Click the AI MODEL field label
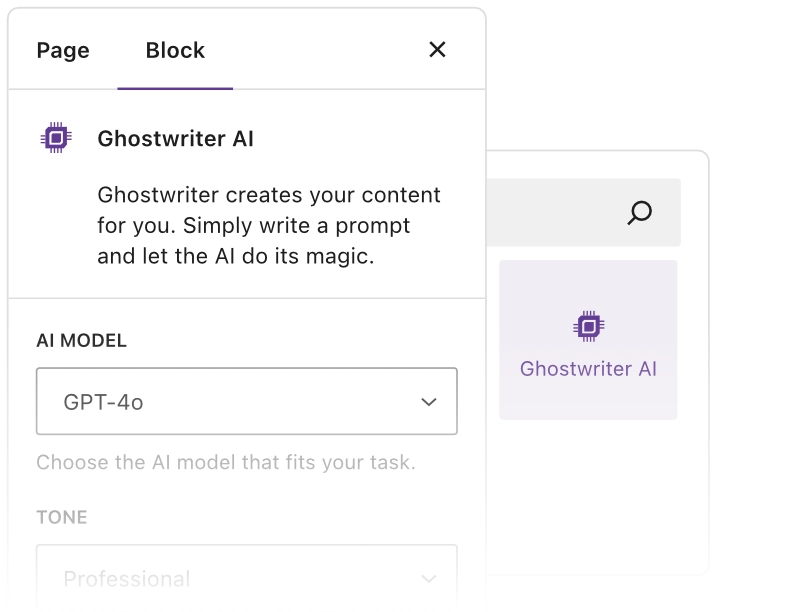 tap(81, 341)
